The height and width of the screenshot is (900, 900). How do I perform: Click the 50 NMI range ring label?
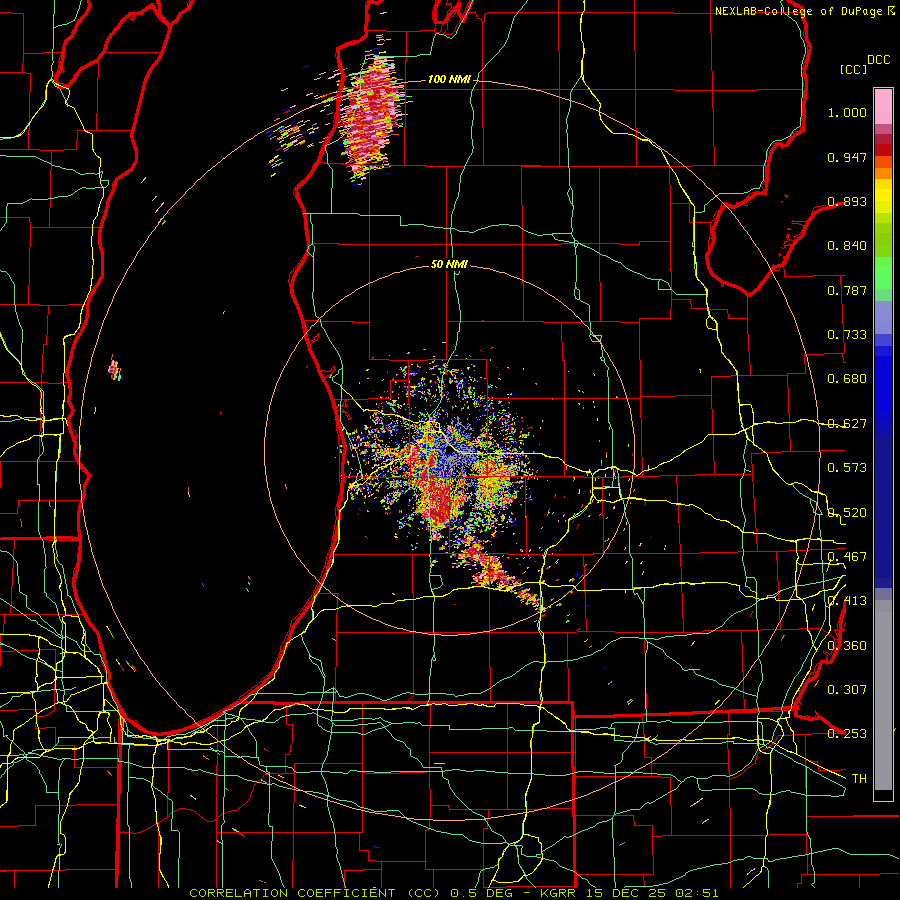tap(449, 264)
